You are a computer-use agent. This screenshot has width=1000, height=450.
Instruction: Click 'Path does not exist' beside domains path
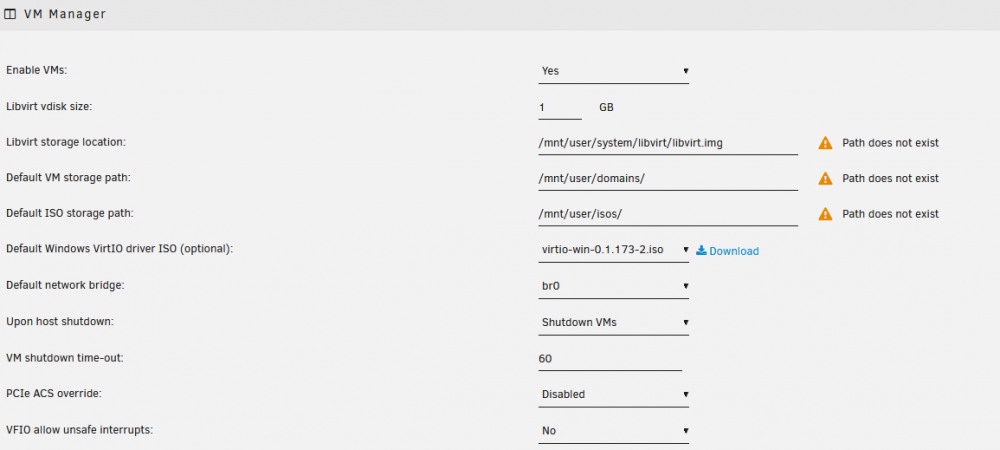pyautogui.click(x=890, y=178)
